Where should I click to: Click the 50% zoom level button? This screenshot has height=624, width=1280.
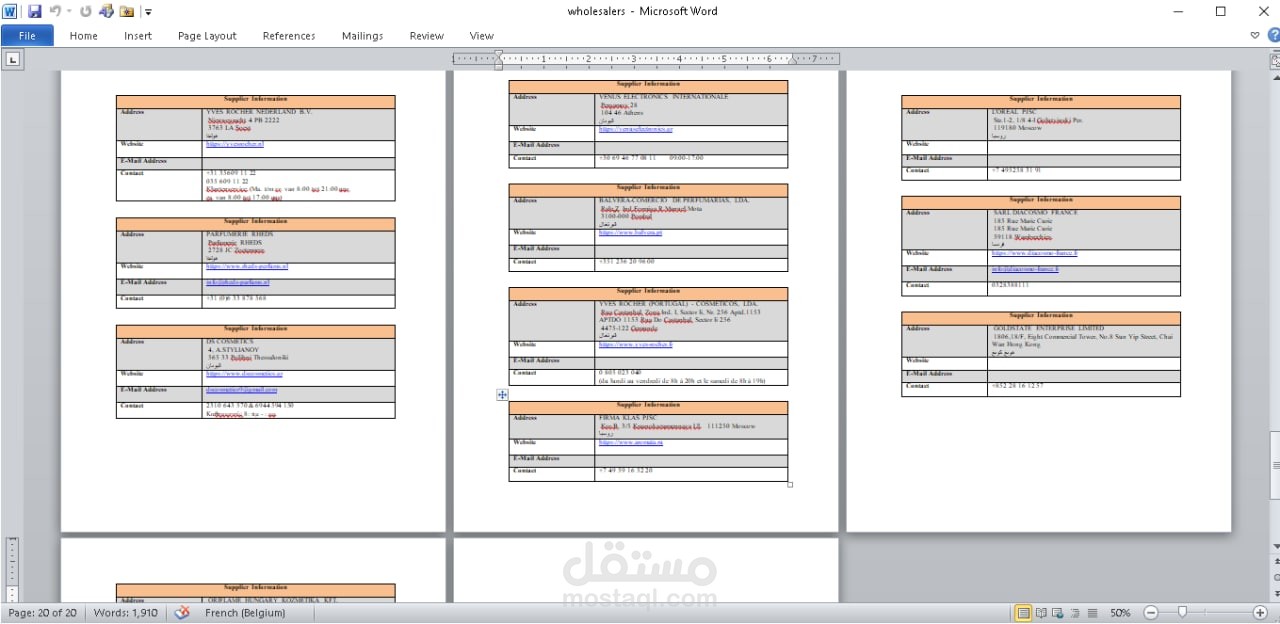pyautogui.click(x=1120, y=613)
